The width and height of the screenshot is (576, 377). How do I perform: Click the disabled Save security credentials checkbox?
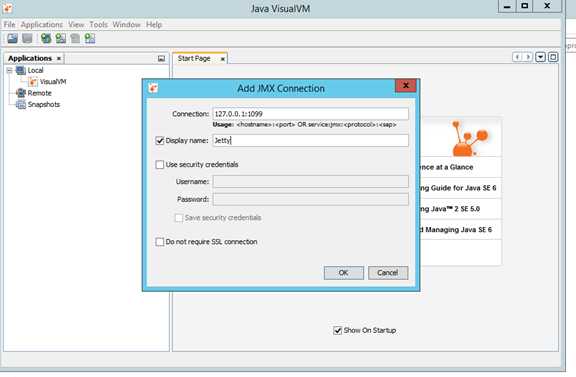tap(179, 218)
